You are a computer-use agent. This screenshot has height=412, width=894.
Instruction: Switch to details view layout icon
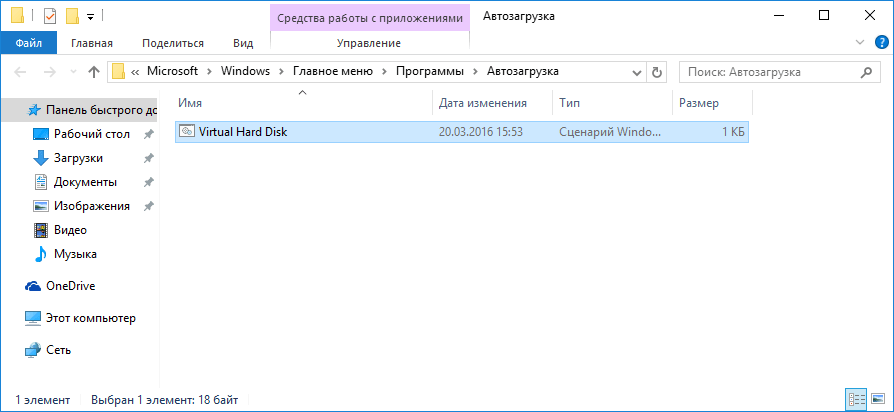tap(855, 399)
